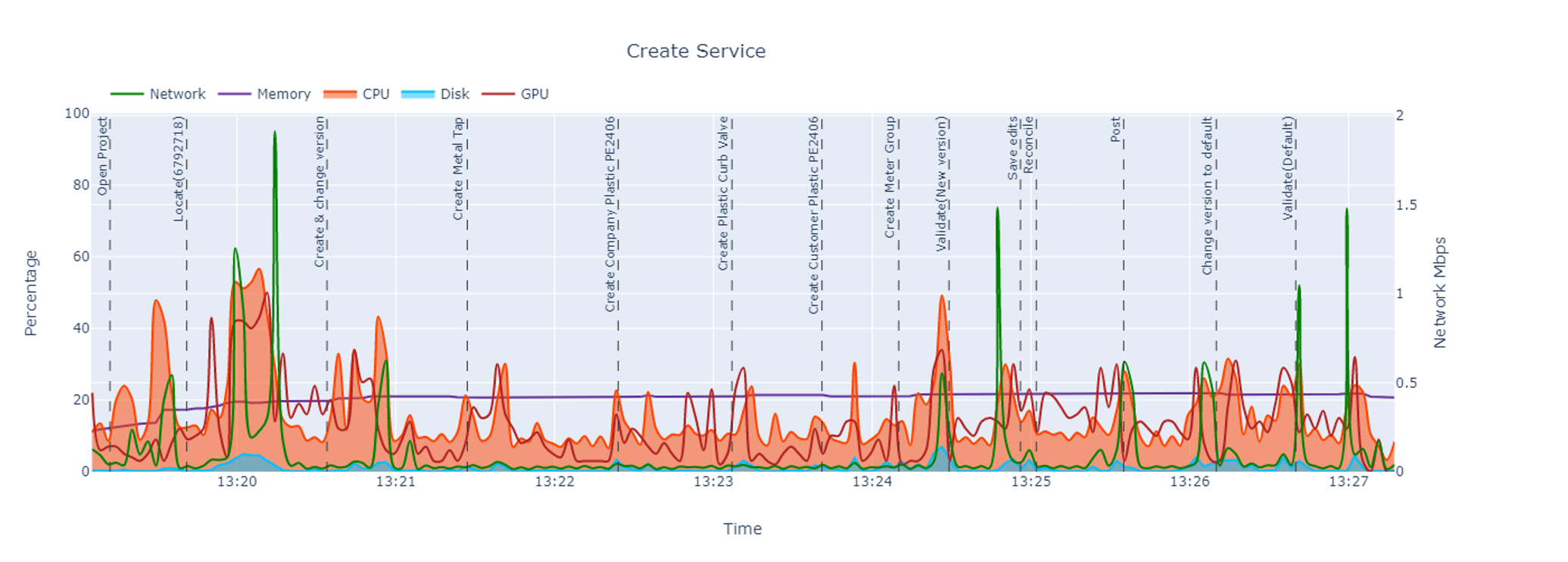This screenshot has width=1568, height=562.
Task: Click the 80 tick on Percentage axis
Action: point(80,185)
